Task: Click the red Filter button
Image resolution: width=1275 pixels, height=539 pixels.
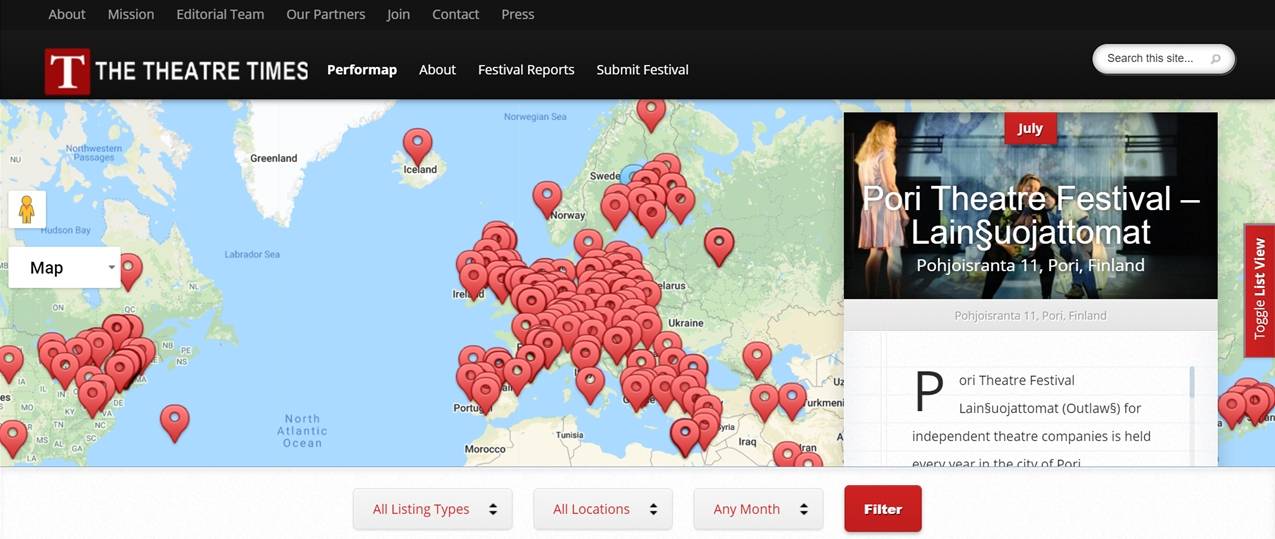Action: pyautogui.click(x=883, y=509)
